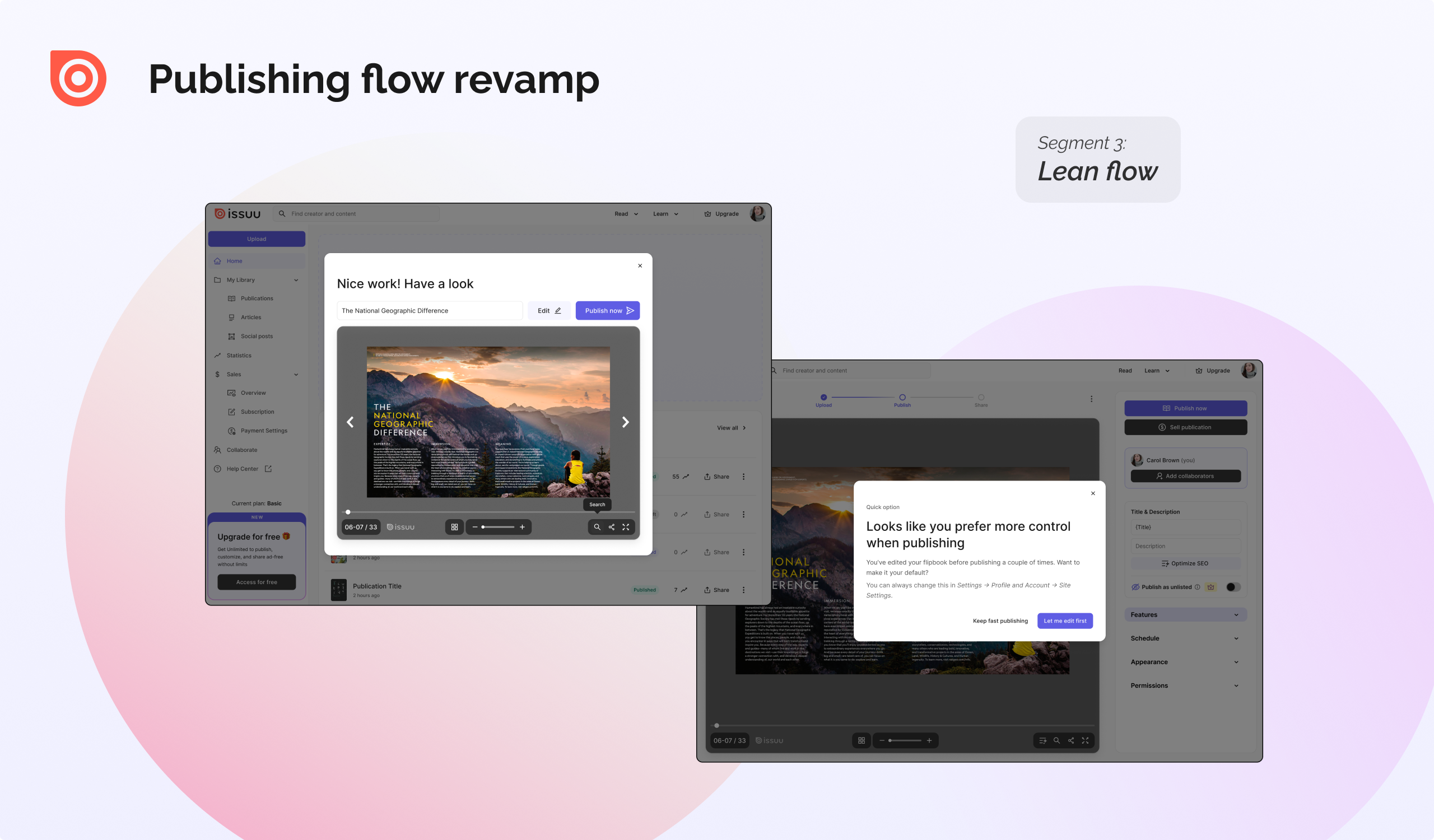Click the zoom-in plus in the modal viewer
1434x840 pixels.
tap(523, 527)
